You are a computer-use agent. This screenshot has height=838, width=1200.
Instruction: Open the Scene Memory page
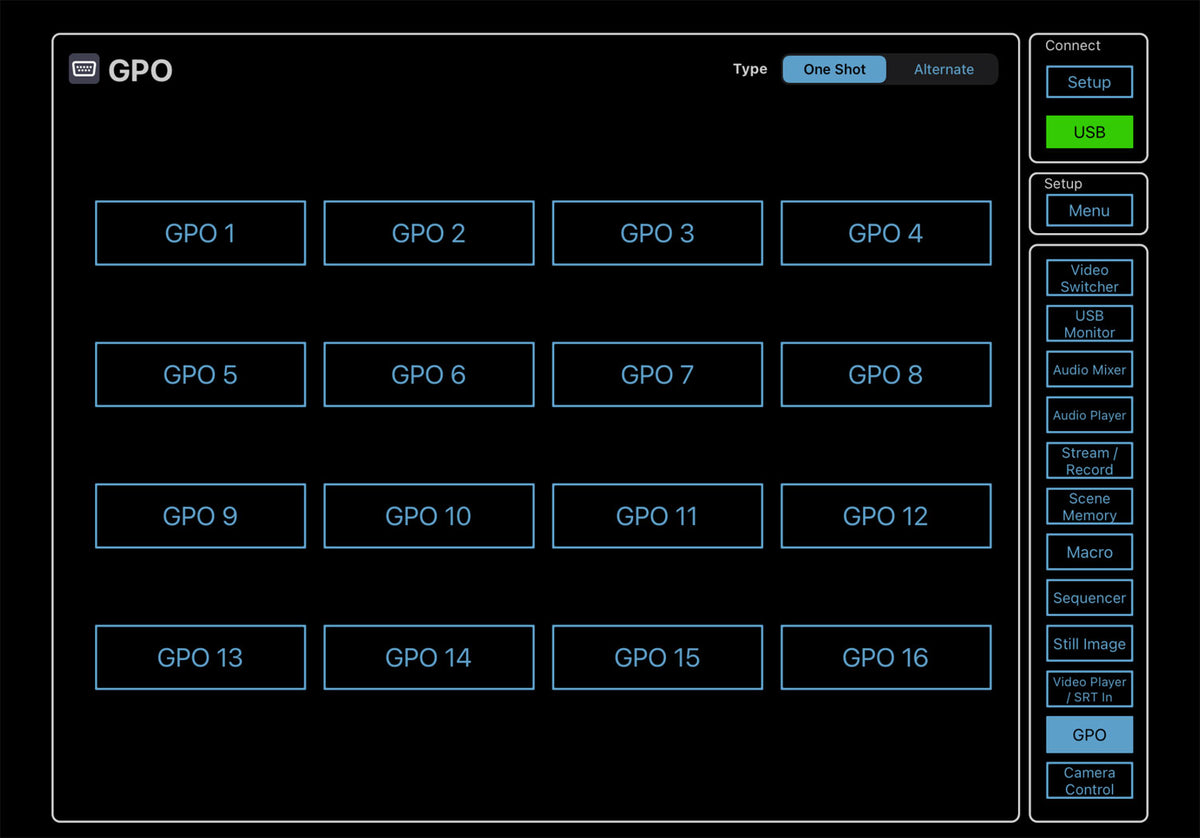tap(1089, 507)
